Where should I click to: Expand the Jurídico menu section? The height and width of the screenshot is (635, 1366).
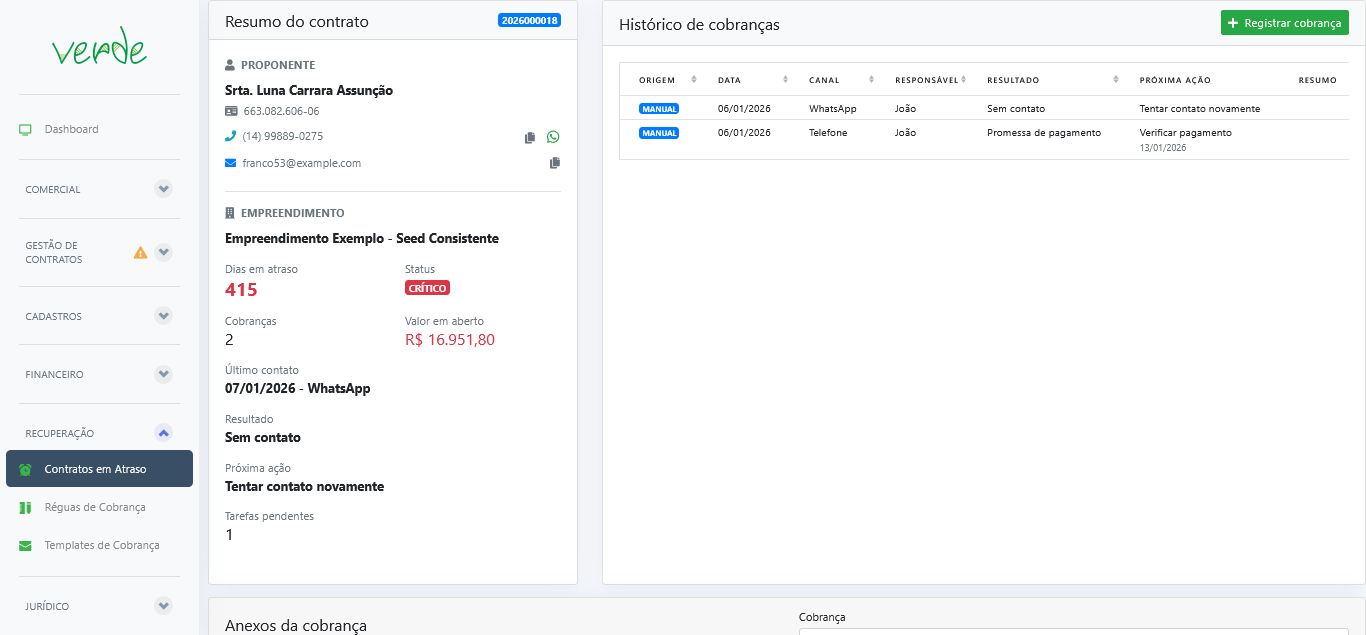pos(164,606)
